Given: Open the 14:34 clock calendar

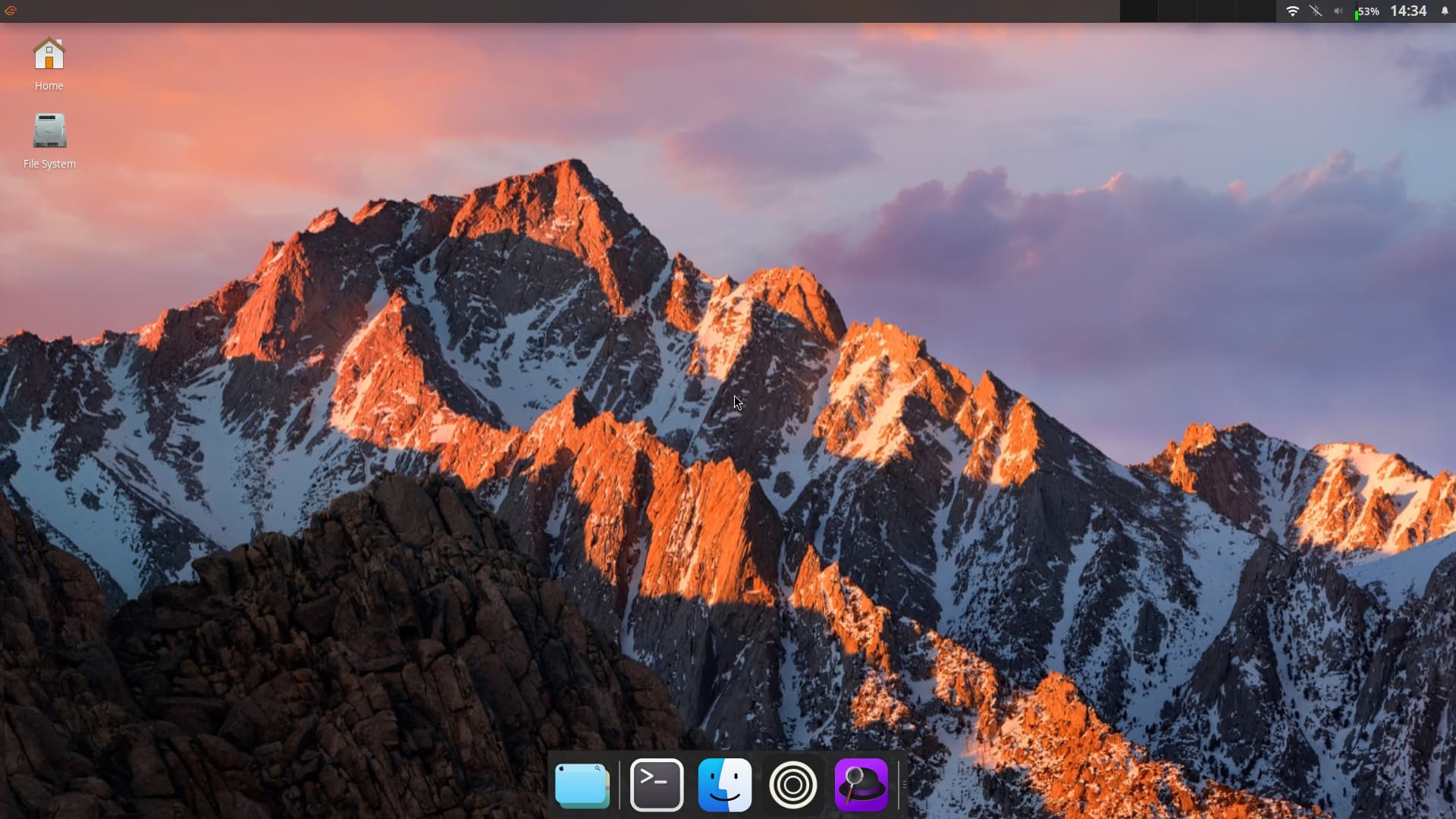Looking at the screenshot, I should click(x=1408, y=11).
